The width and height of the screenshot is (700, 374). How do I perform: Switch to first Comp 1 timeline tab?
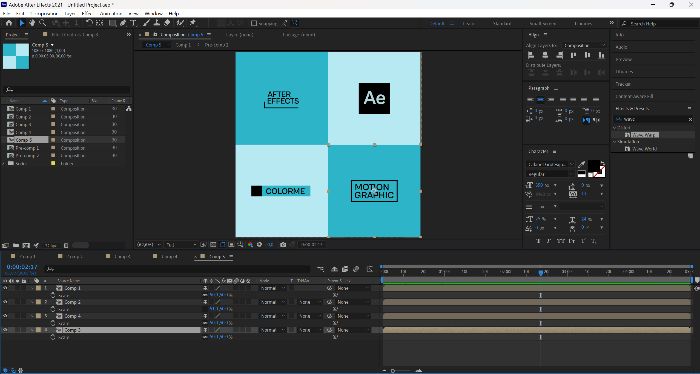point(28,257)
